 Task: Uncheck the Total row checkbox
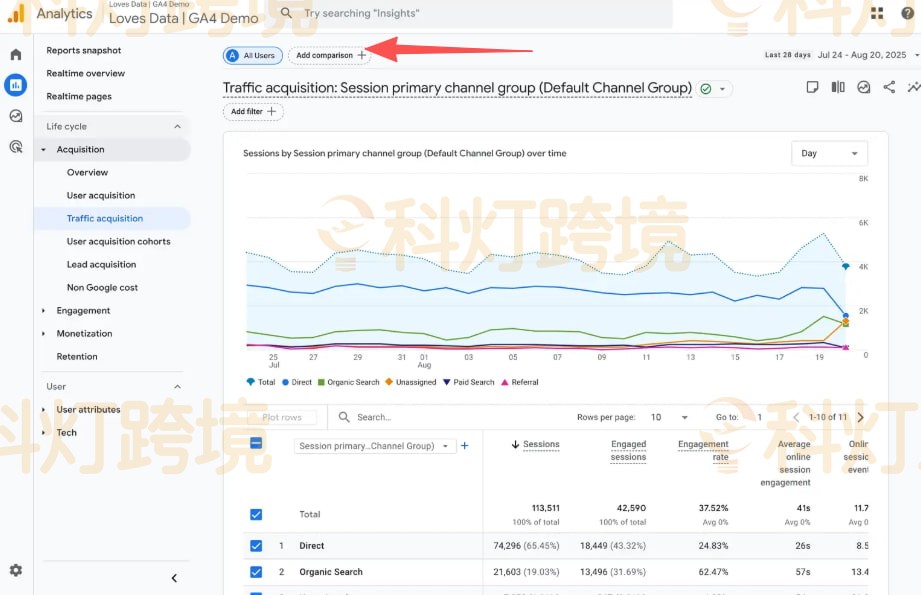coord(258,514)
